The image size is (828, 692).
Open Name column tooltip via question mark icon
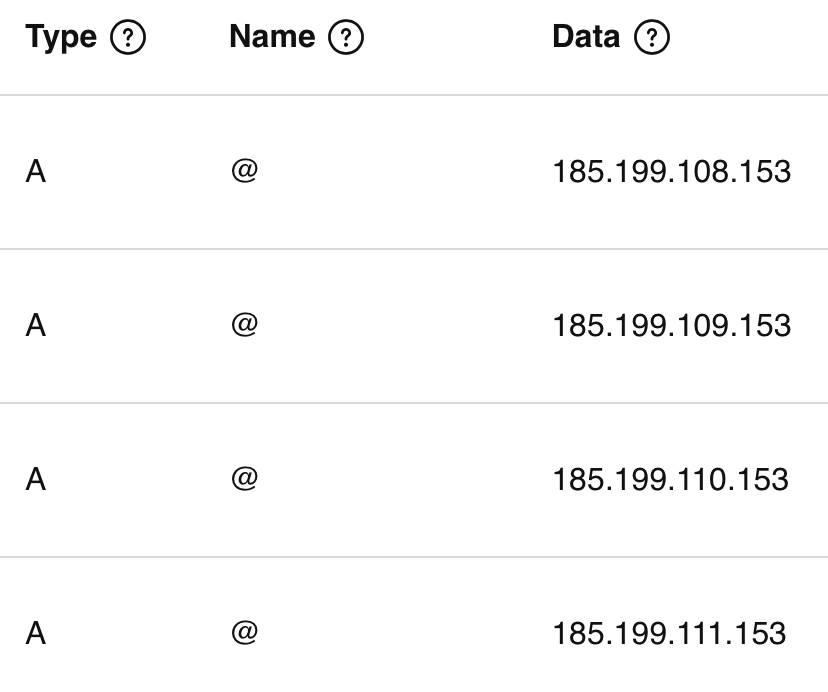345,37
